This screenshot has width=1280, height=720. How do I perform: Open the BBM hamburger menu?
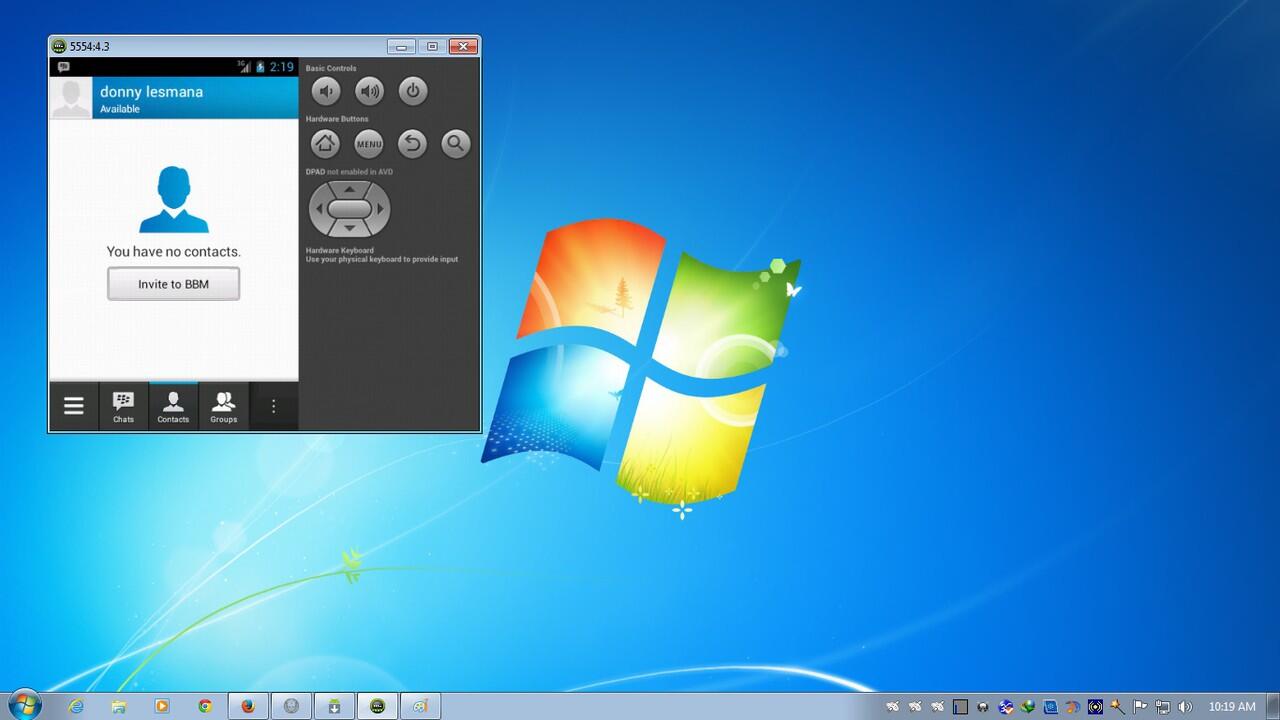coord(74,406)
